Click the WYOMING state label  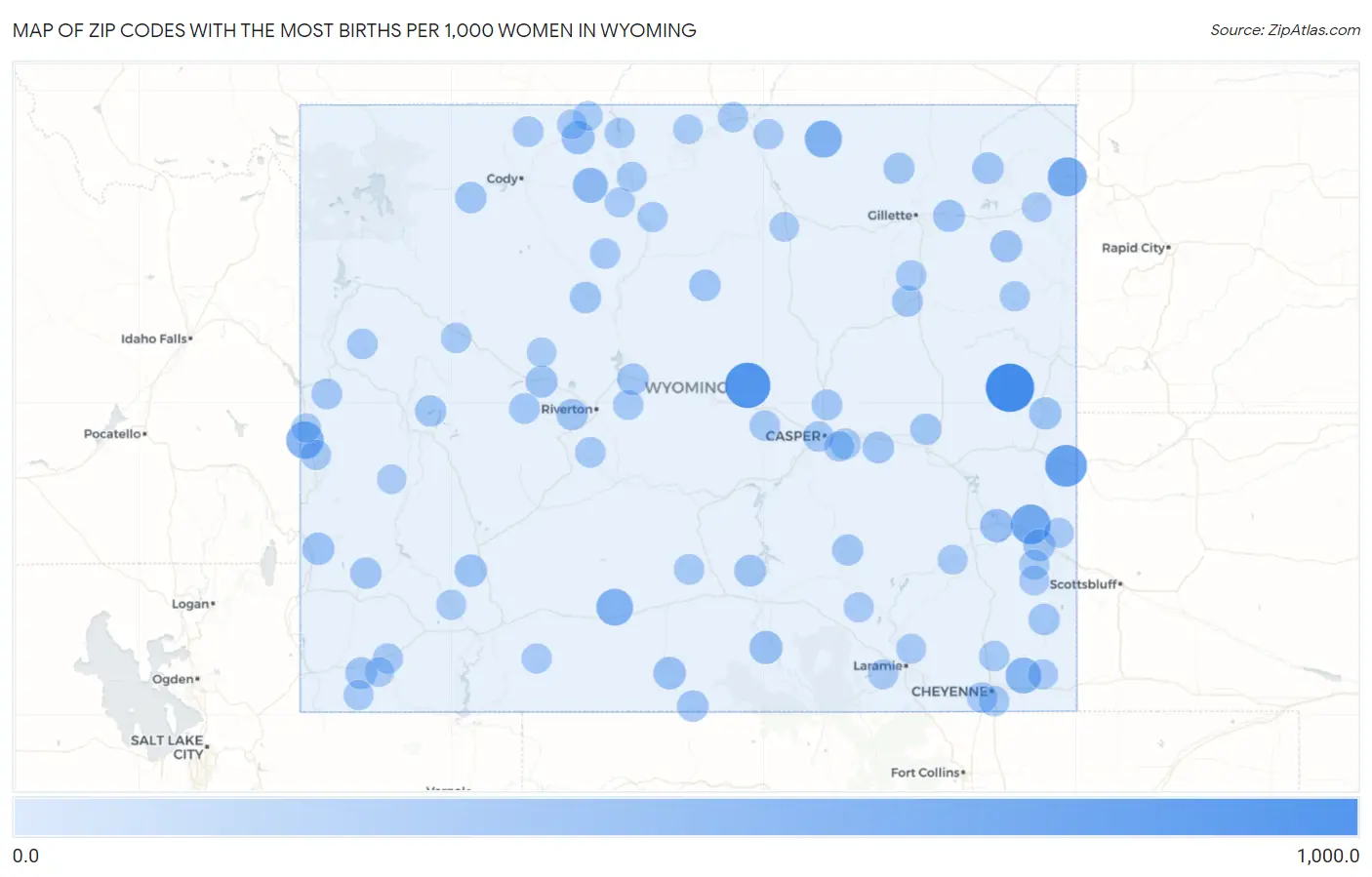click(686, 387)
